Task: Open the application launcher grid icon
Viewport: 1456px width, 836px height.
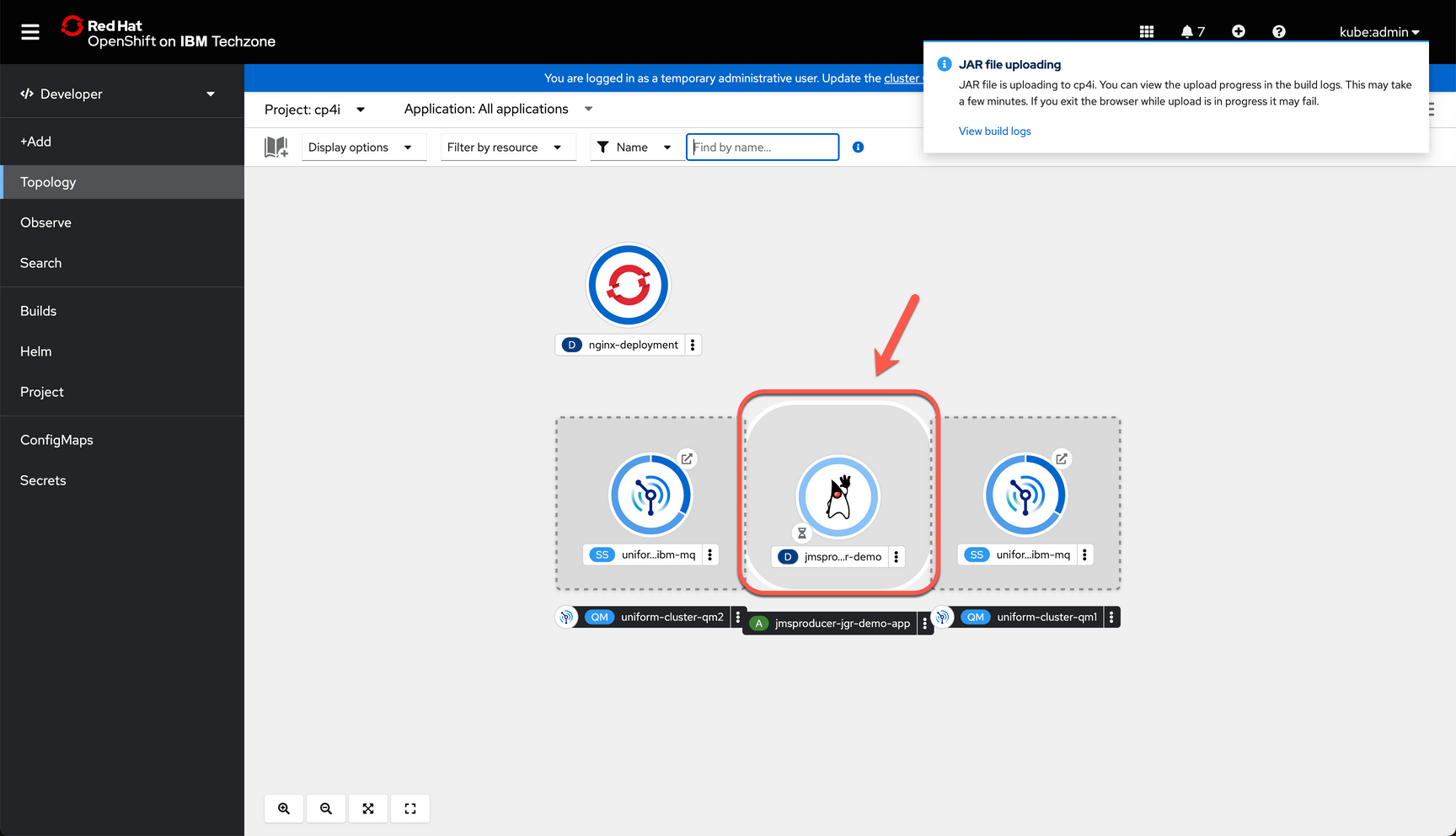Action: (1146, 31)
